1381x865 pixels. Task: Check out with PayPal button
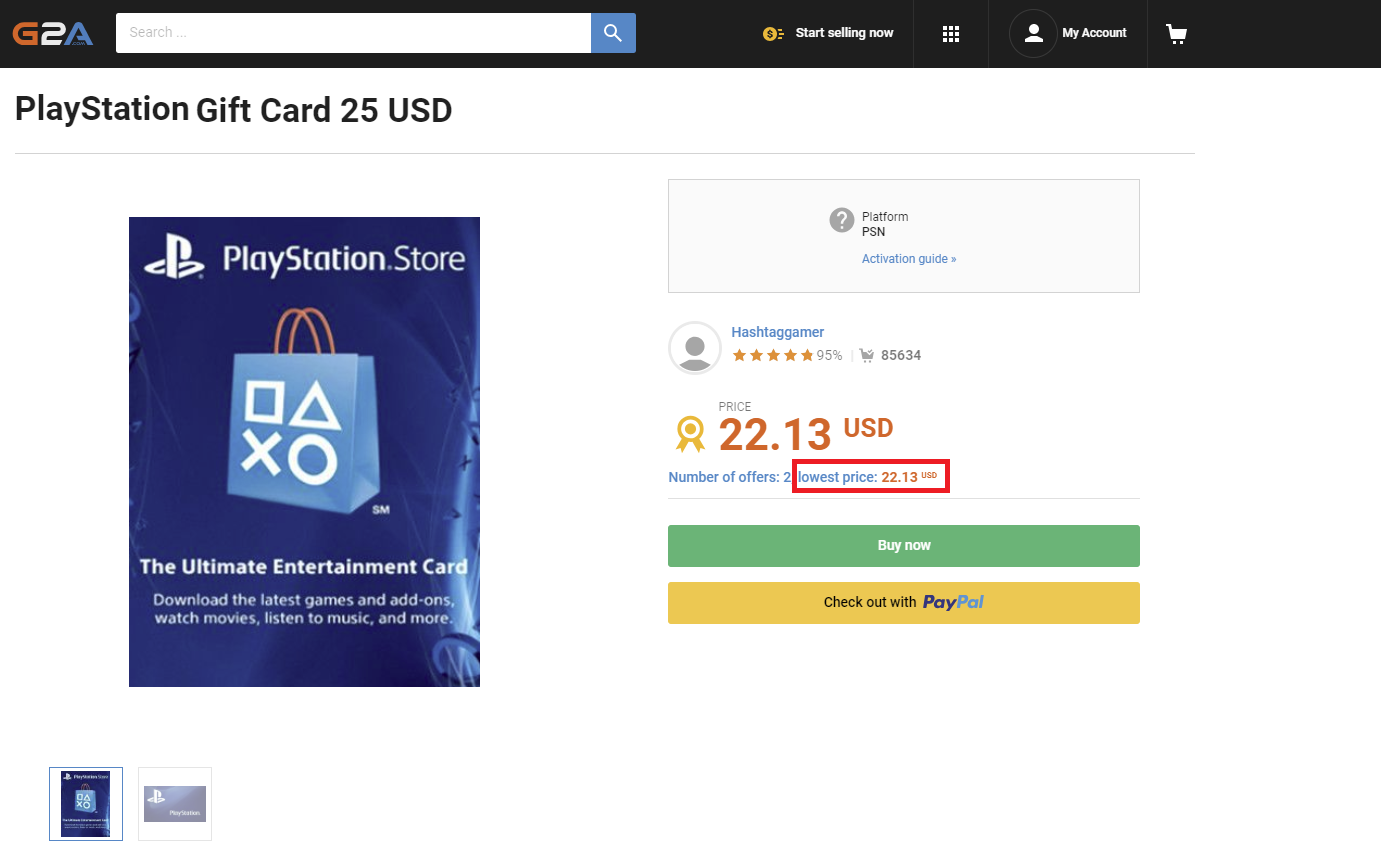point(903,603)
